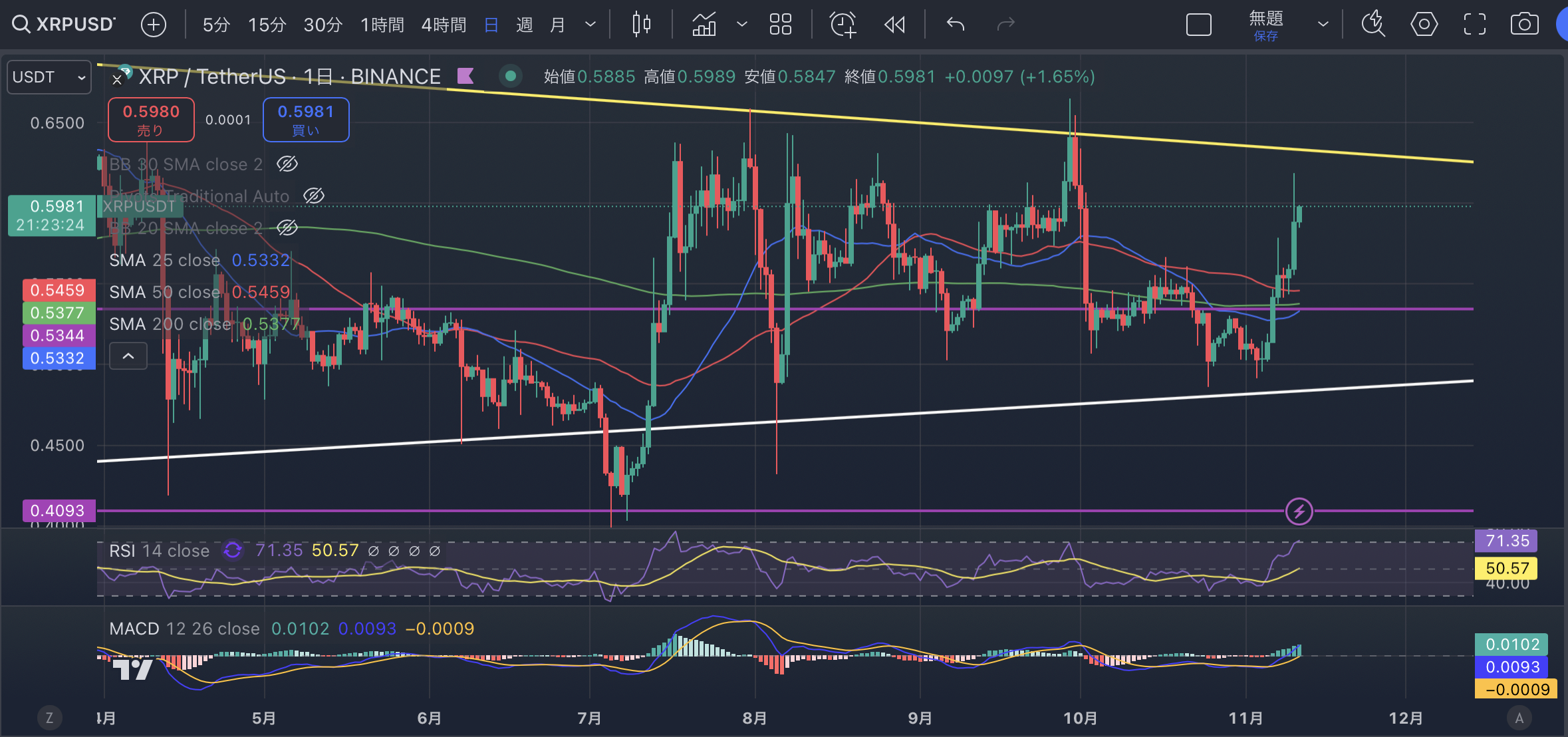Image resolution: width=1568 pixels, height=737 pixels.
Task: Select the 1時間 timeframe
Action: [x=382, y=25]
